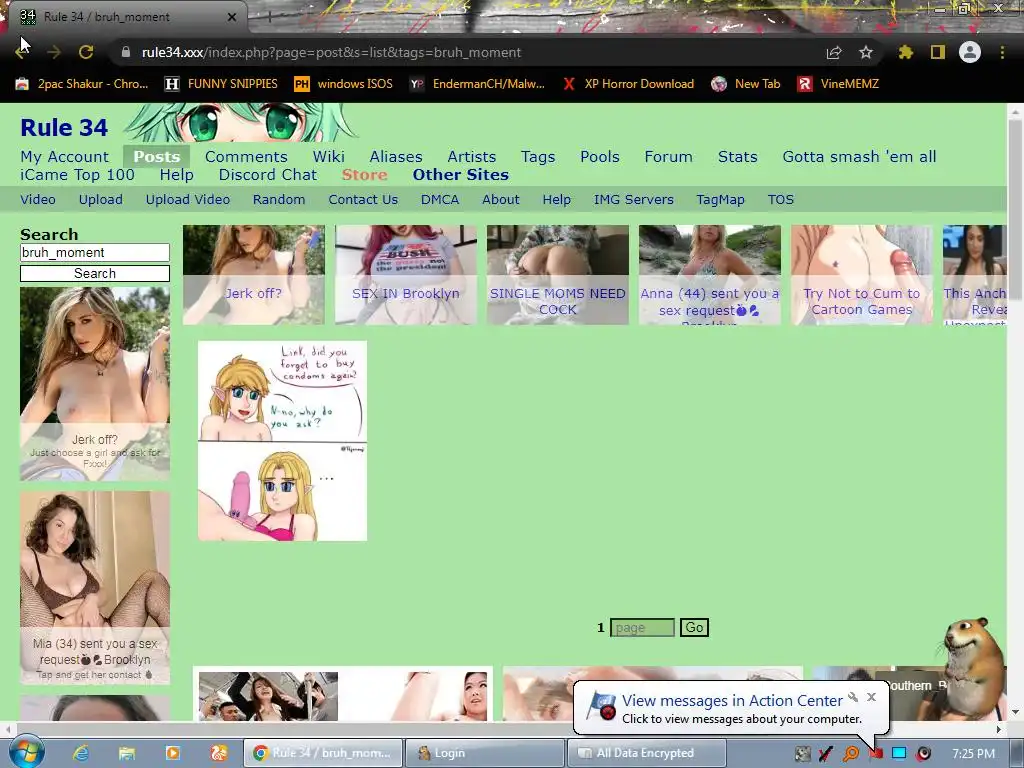Open the Contact Us link
The image size is (1024, 768).
coord(363,200)
